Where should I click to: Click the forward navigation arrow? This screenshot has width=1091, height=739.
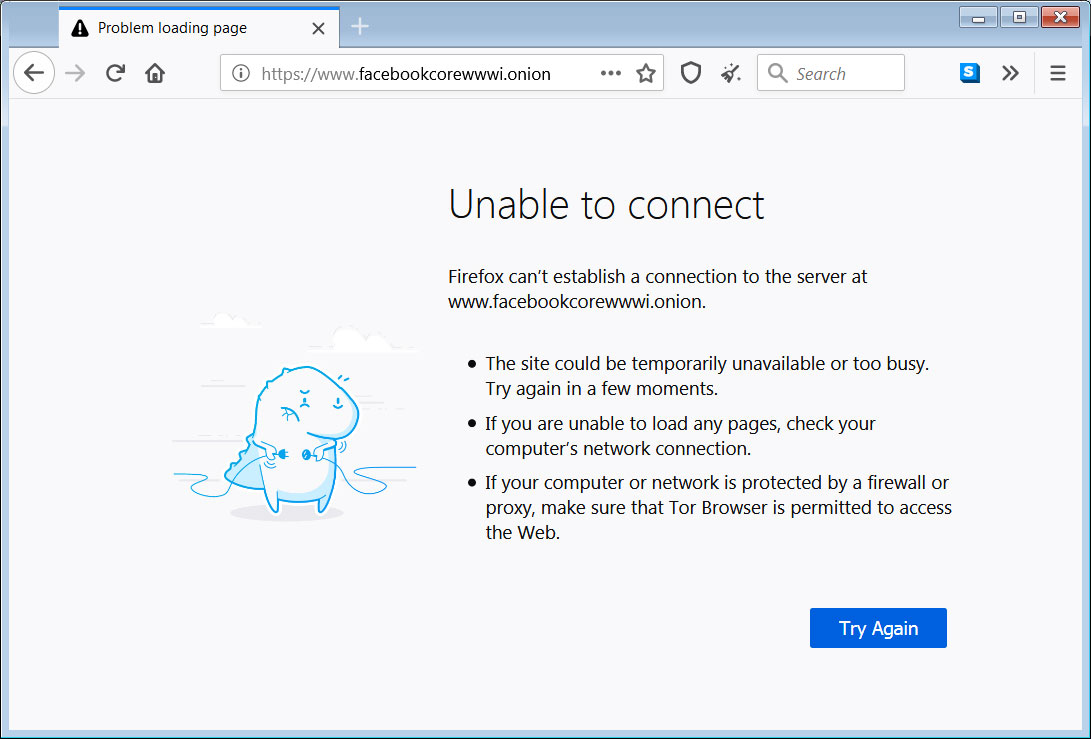[75, 73]
